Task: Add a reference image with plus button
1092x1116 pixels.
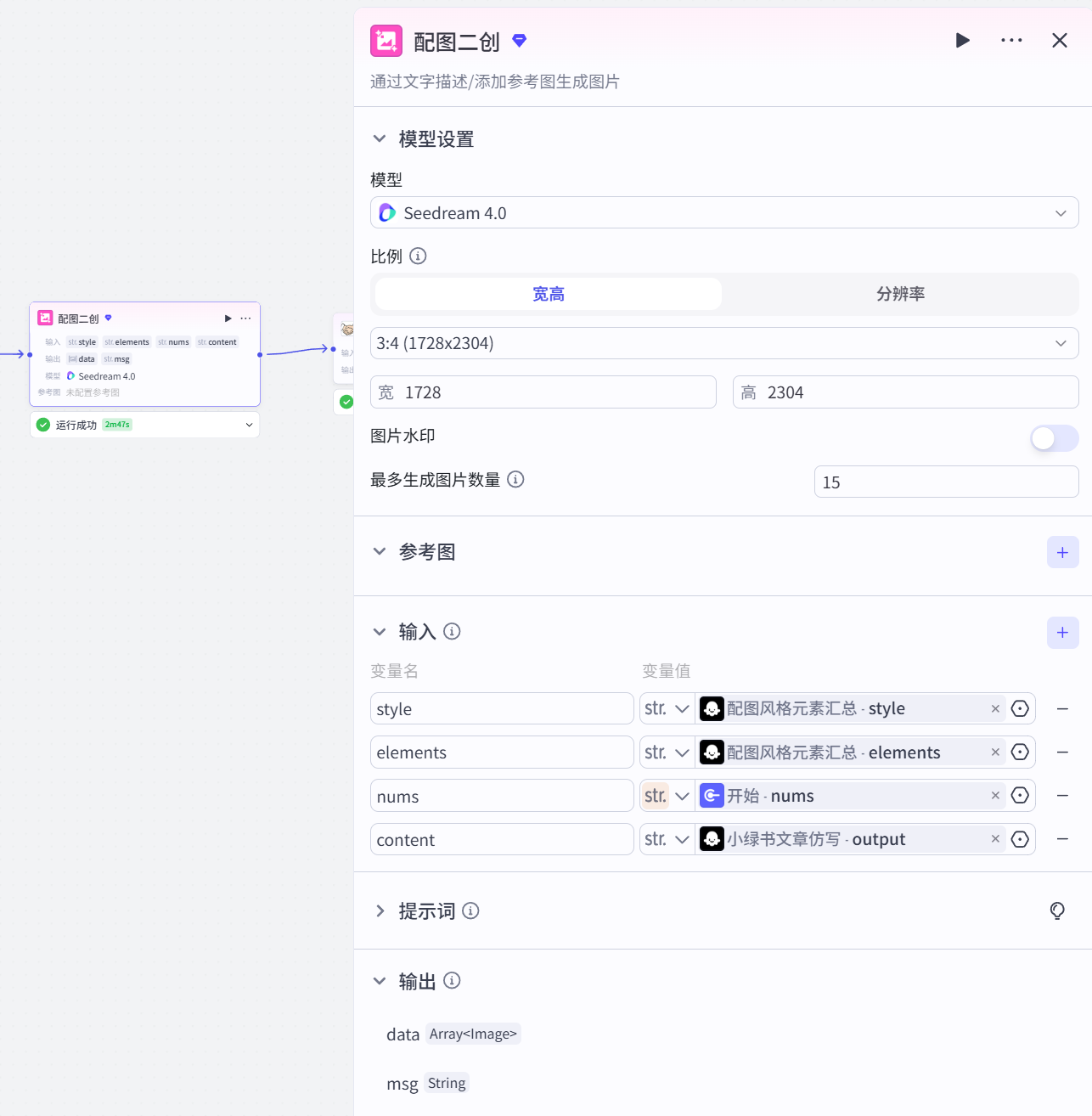Action: [1062, 552]
